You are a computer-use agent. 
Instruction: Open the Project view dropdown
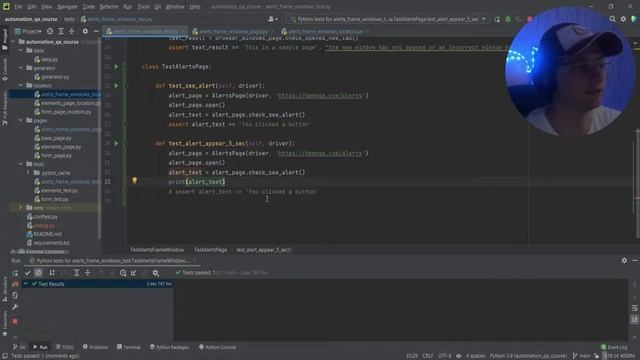coord(28,31)
